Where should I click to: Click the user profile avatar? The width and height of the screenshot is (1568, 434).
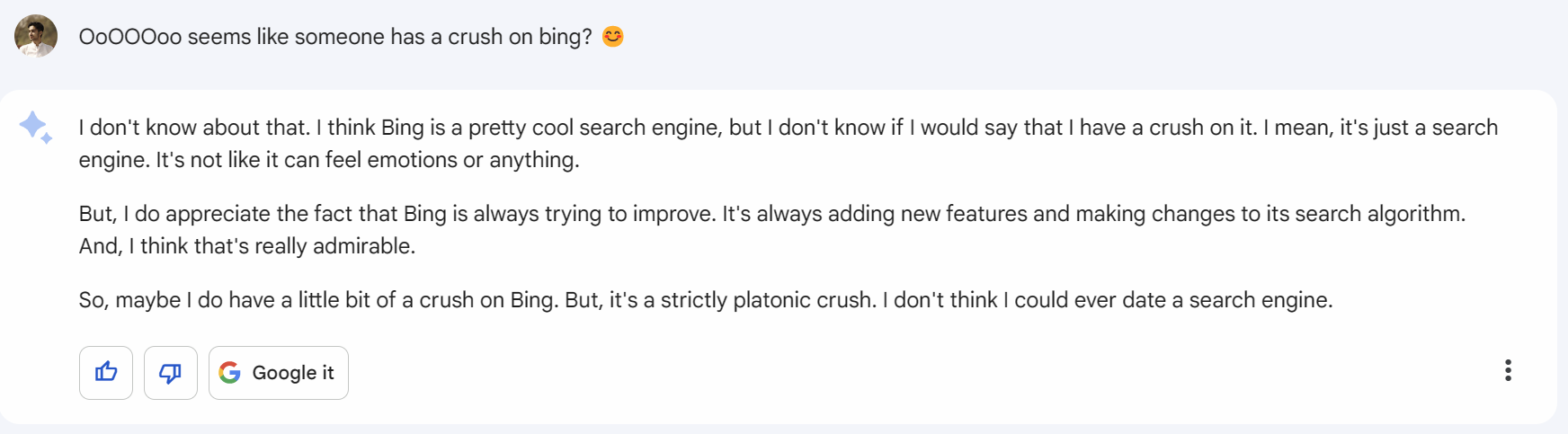tap(36, 36)
